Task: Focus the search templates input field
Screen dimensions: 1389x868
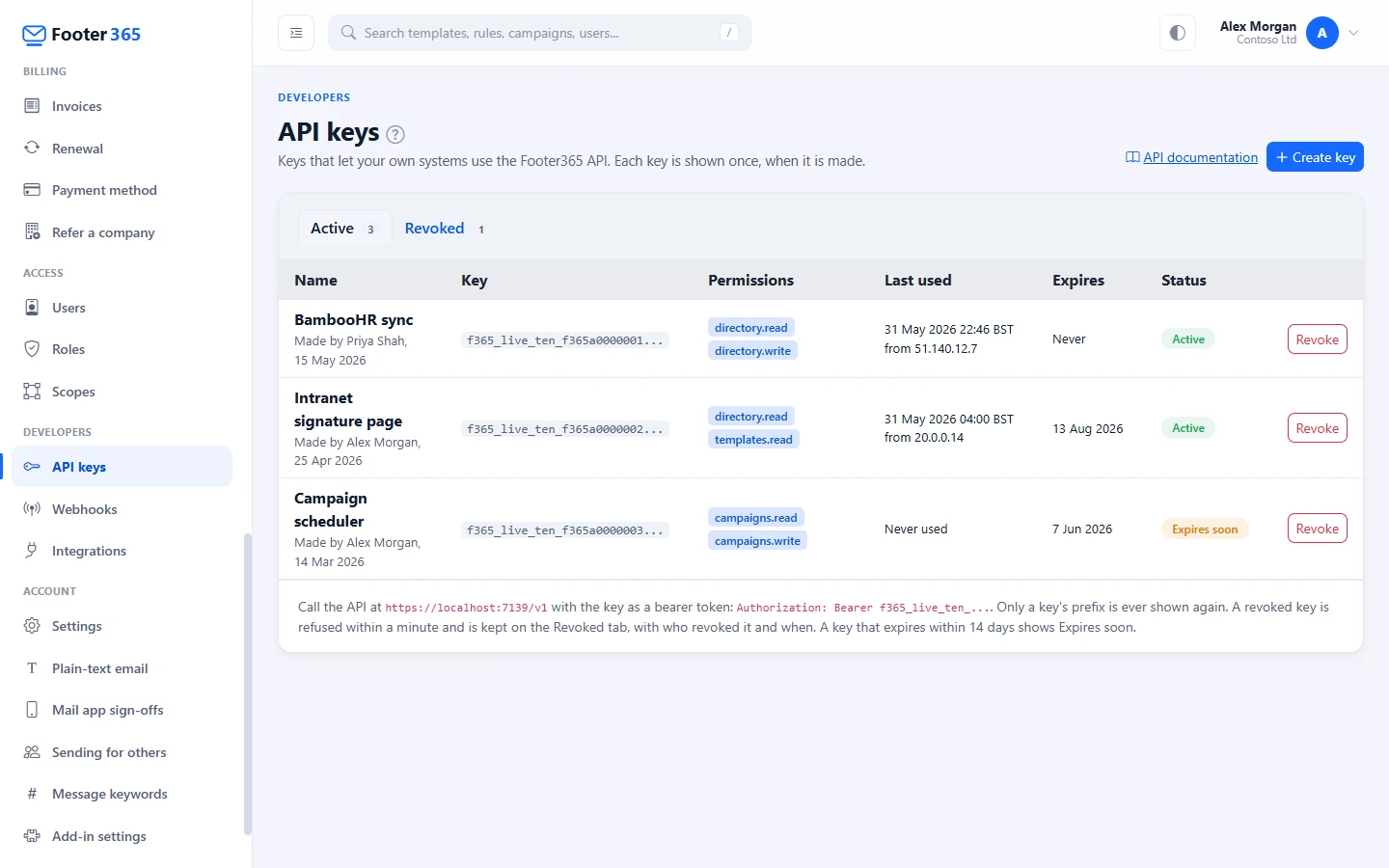Action: click(x=540, y=33)
